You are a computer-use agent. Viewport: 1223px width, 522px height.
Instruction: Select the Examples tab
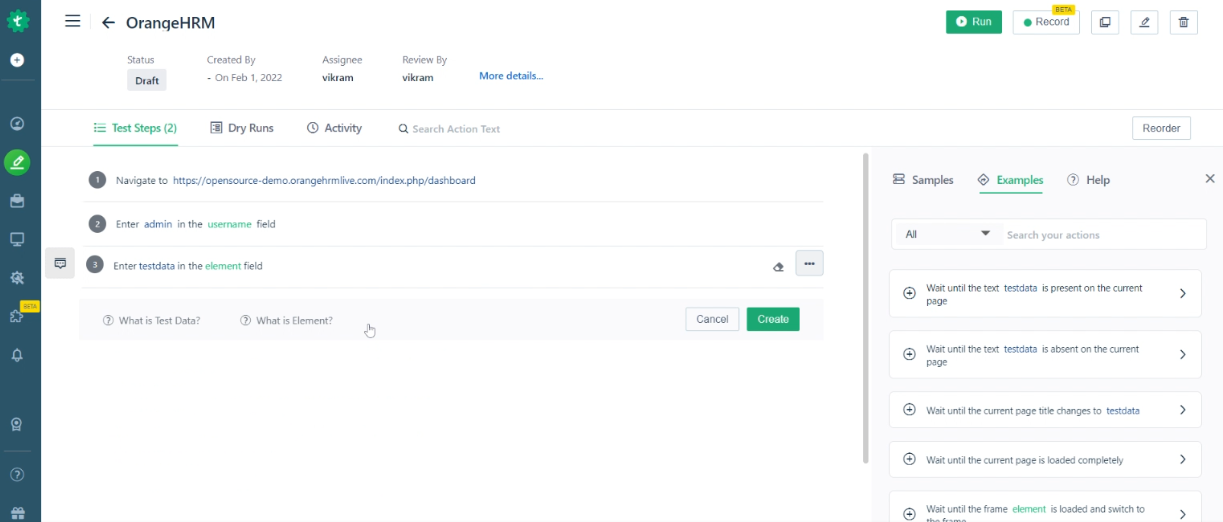tap(1010, 180)
